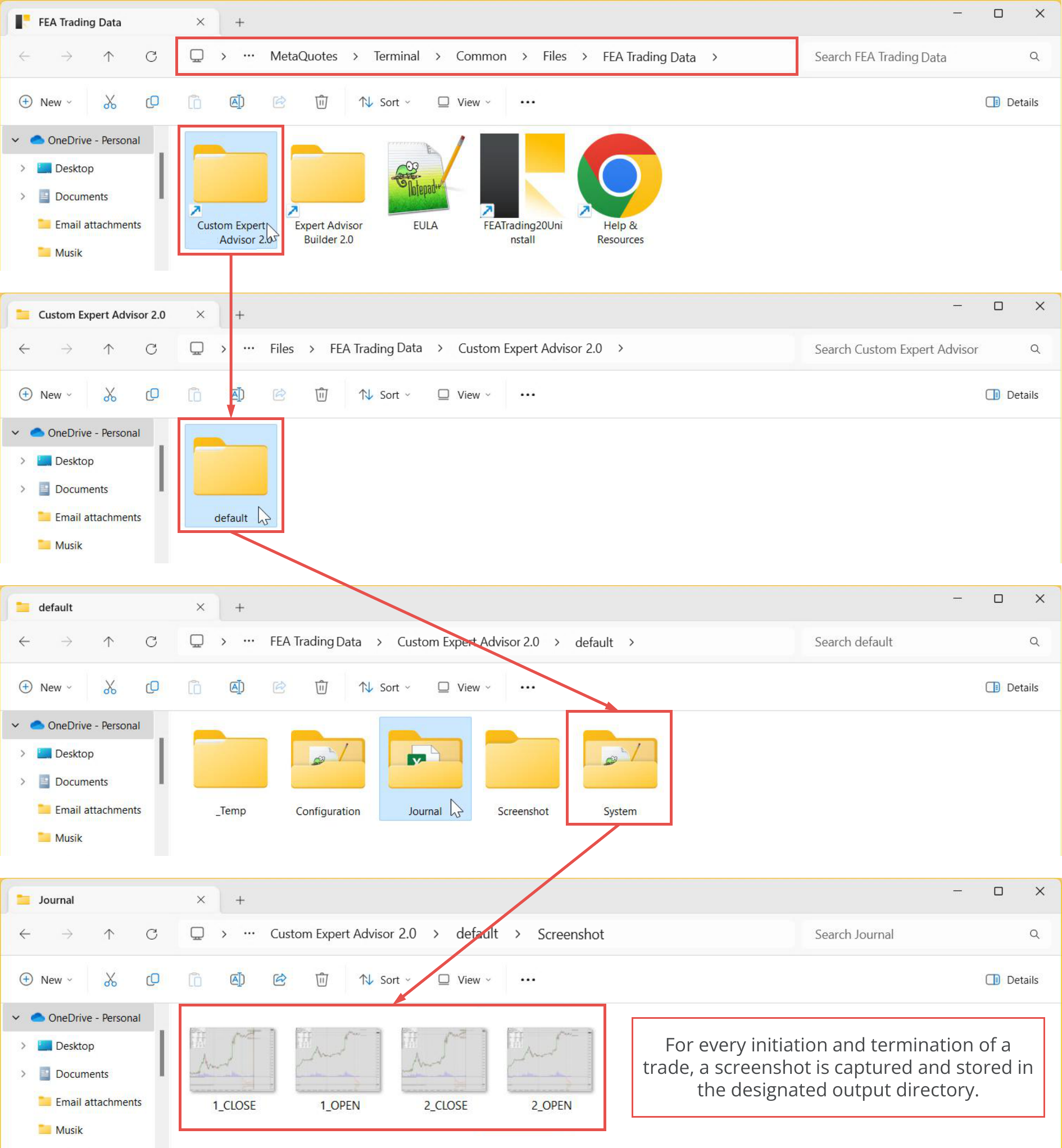This screenshot has height=1148, width=1062.
Task: Go up one level in FEA Trading Data window
Action: click(x=108, y=56)
